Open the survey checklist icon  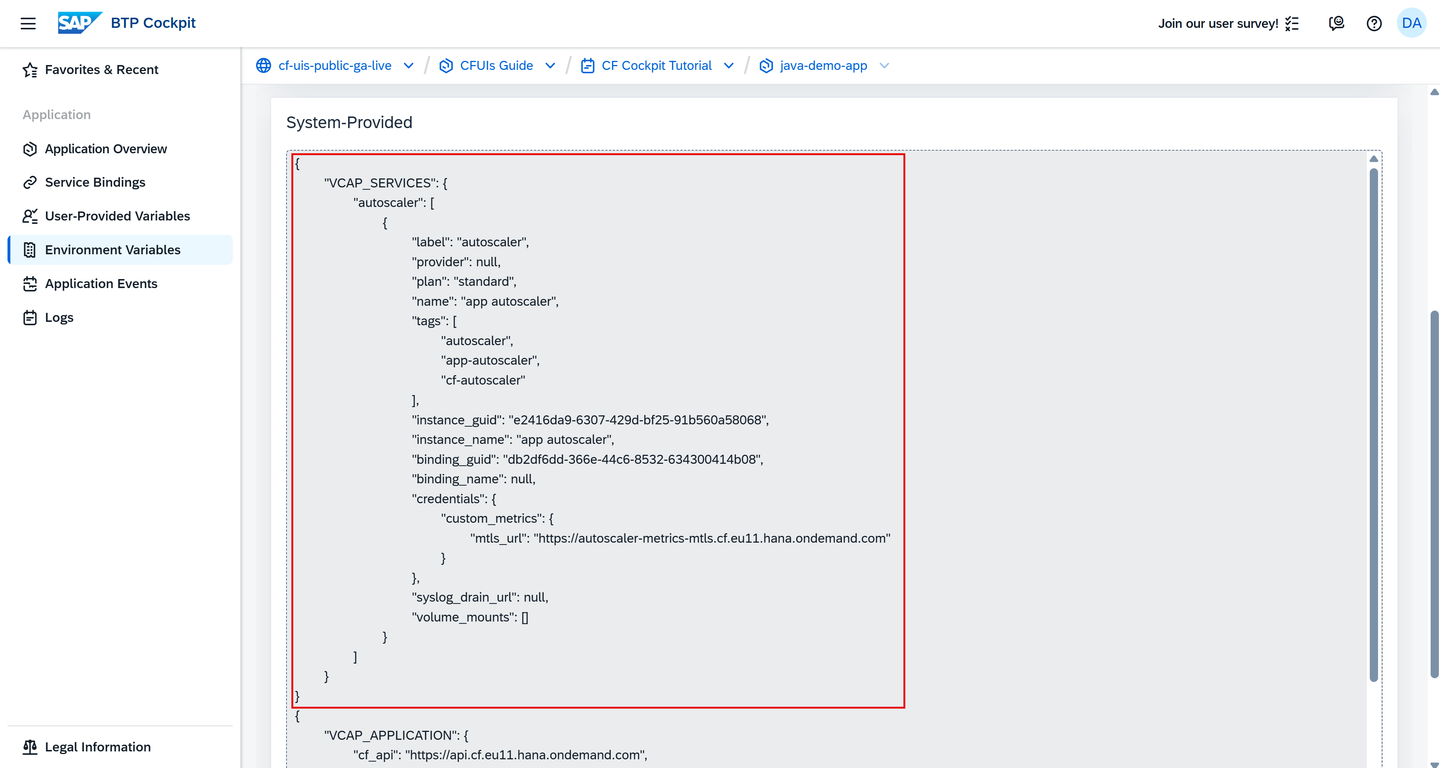(1292, 23)
